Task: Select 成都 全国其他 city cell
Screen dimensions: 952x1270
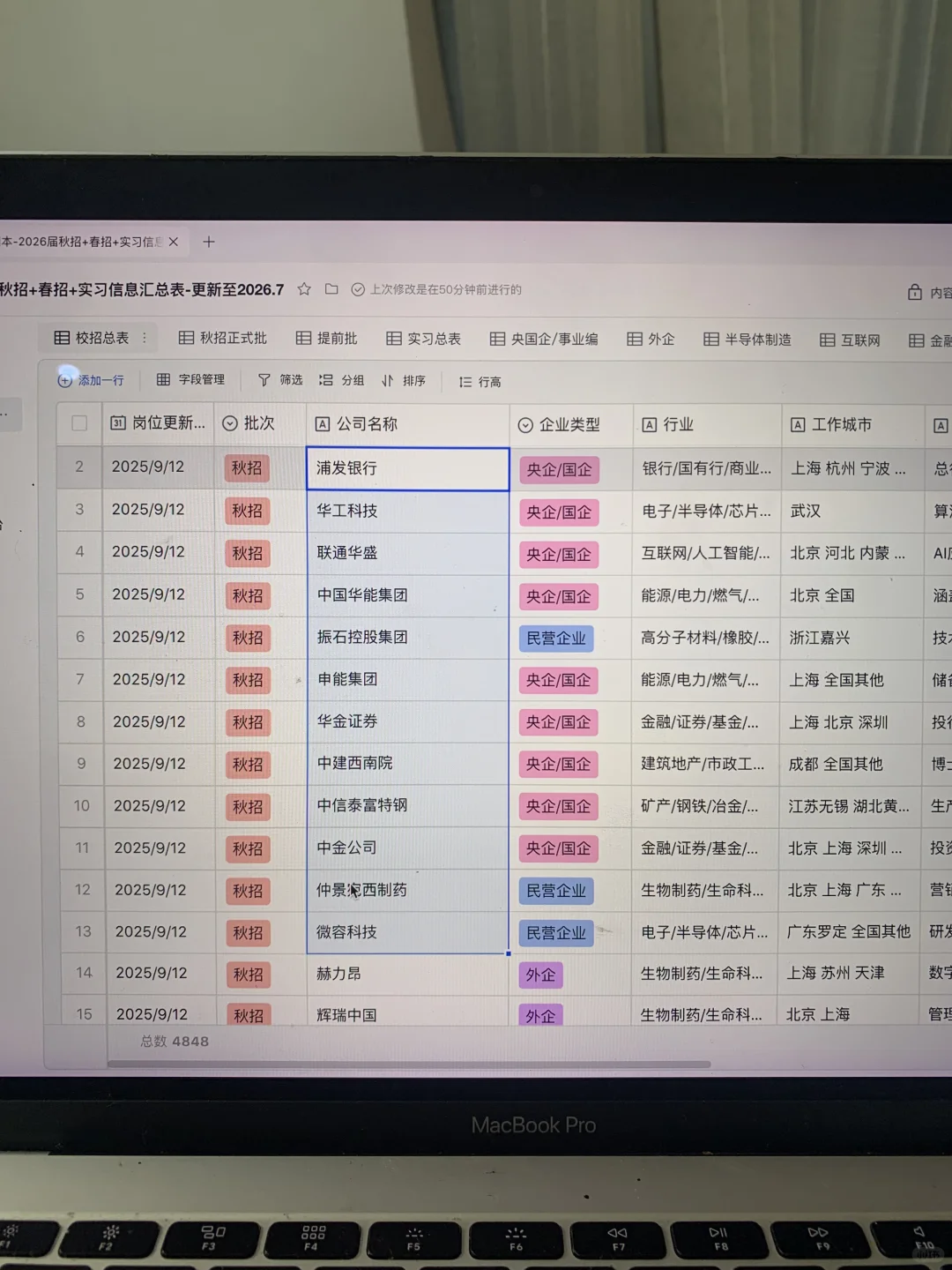Action: tap(850, 764)
